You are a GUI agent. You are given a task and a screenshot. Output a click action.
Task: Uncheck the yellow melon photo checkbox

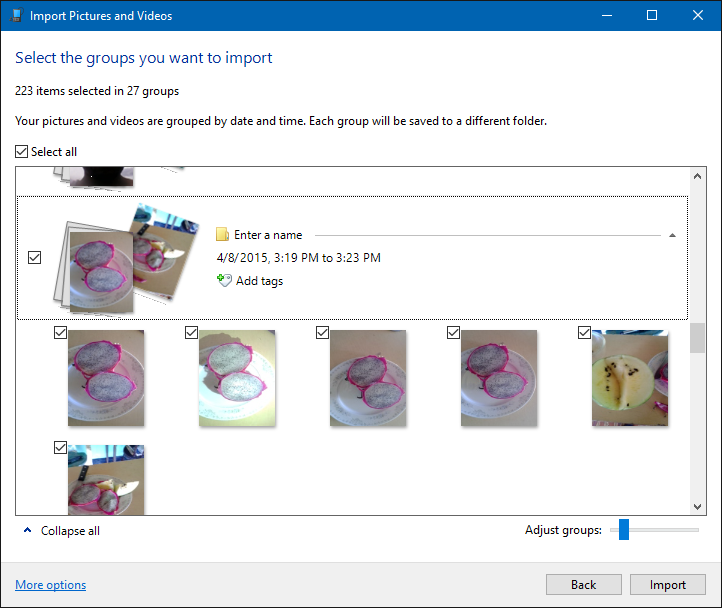(x=584, y=332)
